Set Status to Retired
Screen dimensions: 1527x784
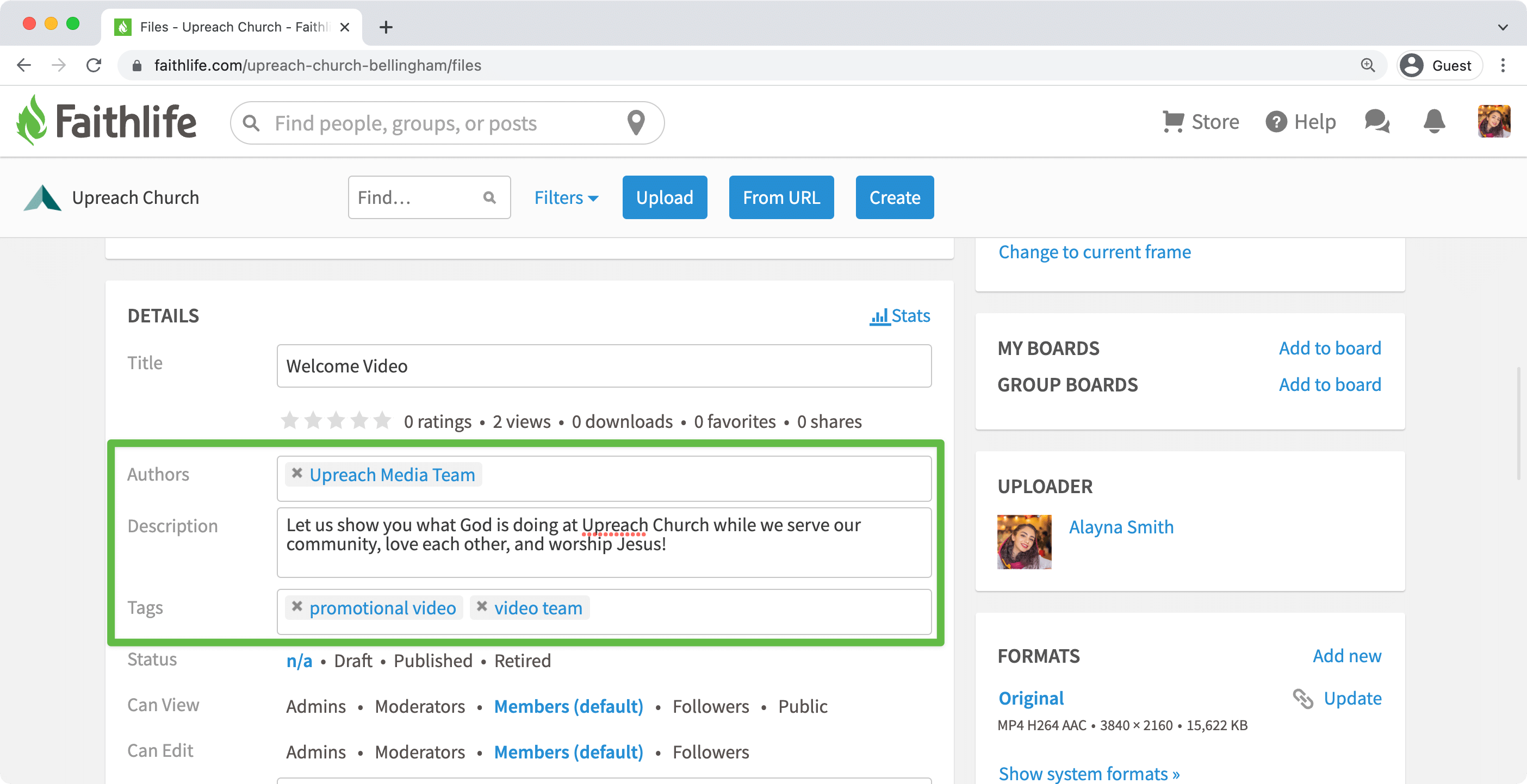[523, 661]
